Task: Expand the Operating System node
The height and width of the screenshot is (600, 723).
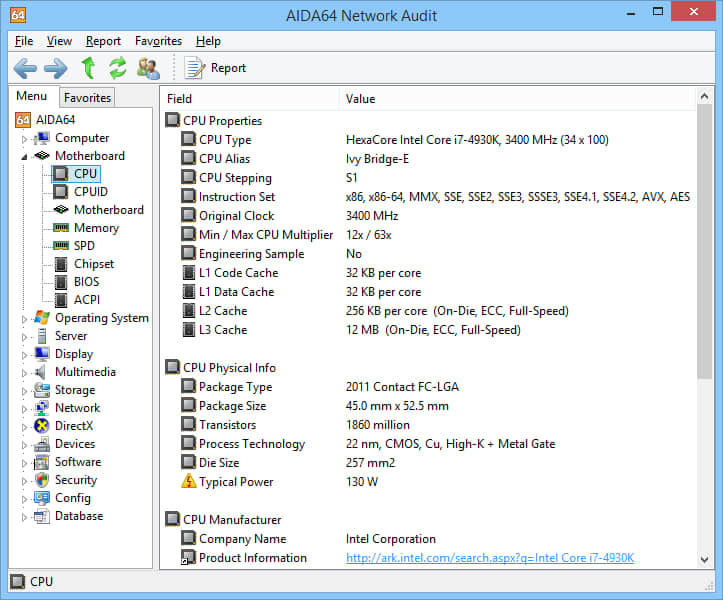Action: coord(24,319)
